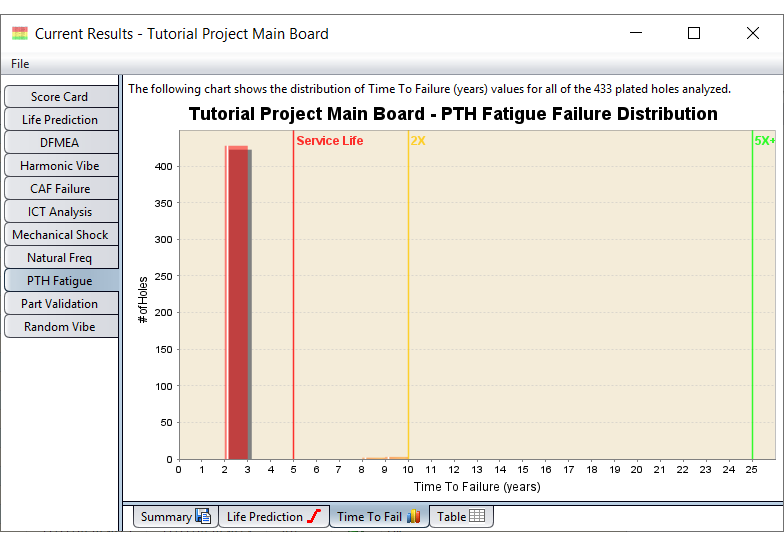This screenshot has height=536, width=784.
Task: Select the PTH Fatigue button
Action: pos(61,280)
